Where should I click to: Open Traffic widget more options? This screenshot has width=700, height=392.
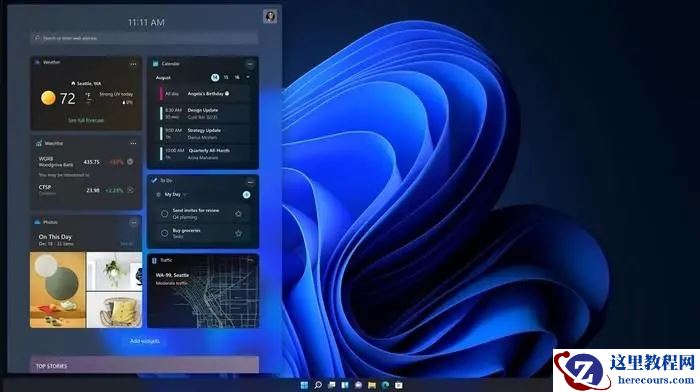point(250,260)
